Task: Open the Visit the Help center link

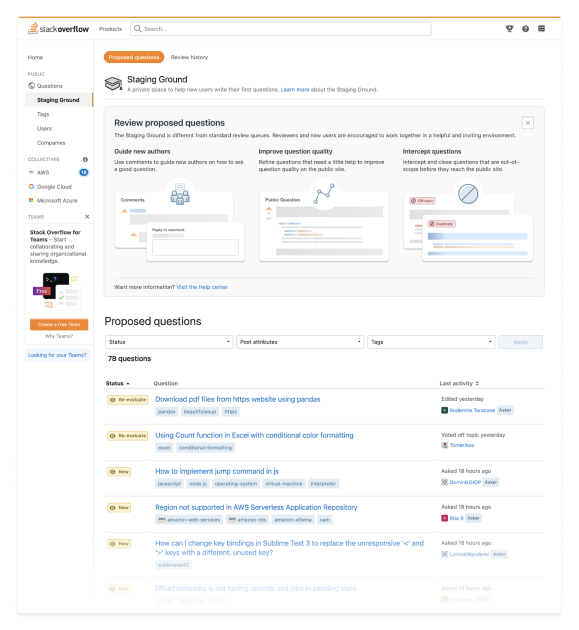Action: coord(202,287)
